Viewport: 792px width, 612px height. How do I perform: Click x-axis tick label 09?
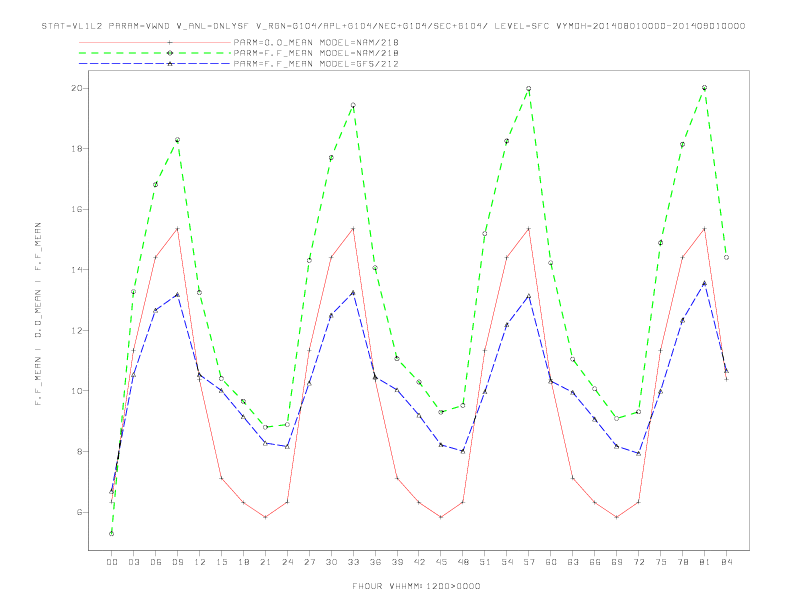[x=177, y=562]
